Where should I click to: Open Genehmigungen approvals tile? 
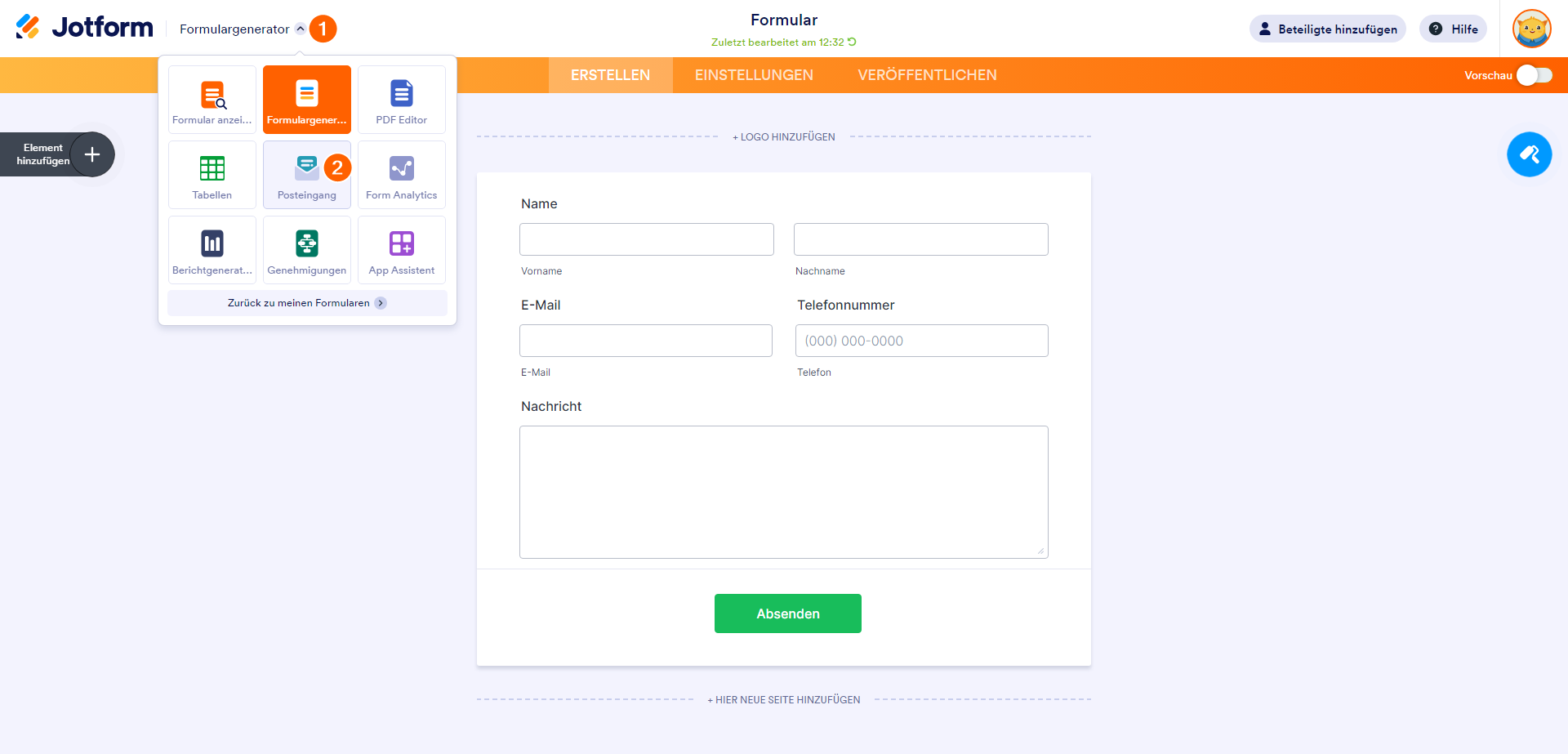pos(307,250)
